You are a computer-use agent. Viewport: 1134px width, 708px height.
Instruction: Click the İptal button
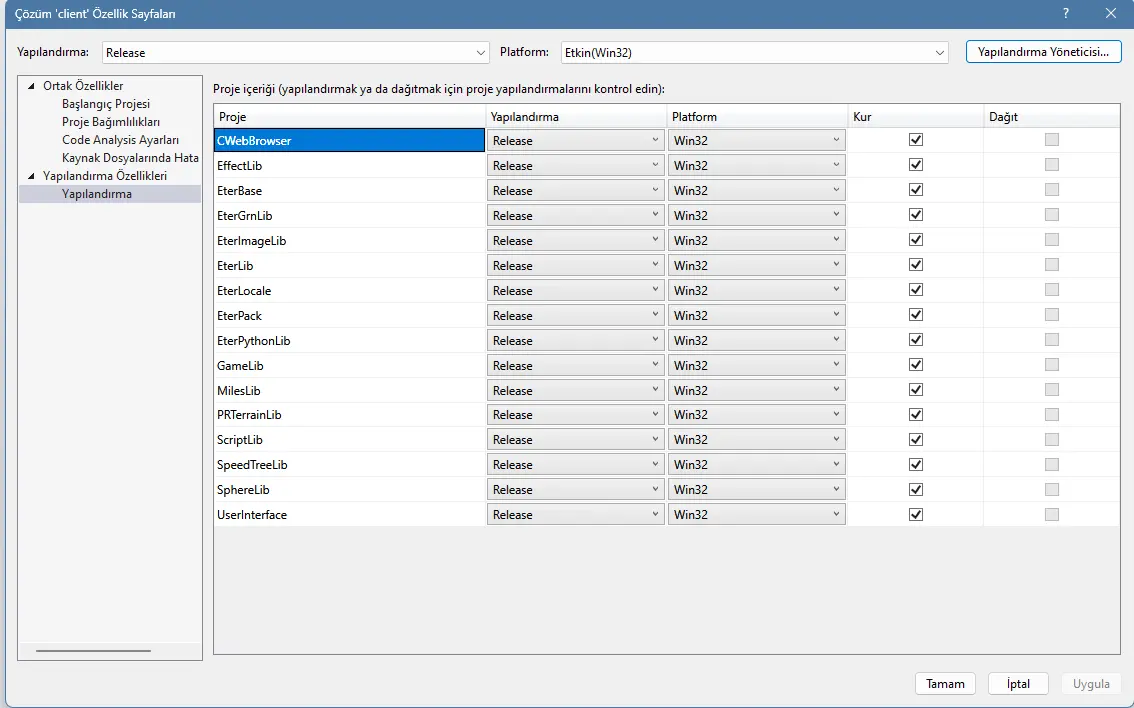[1018, 684]
